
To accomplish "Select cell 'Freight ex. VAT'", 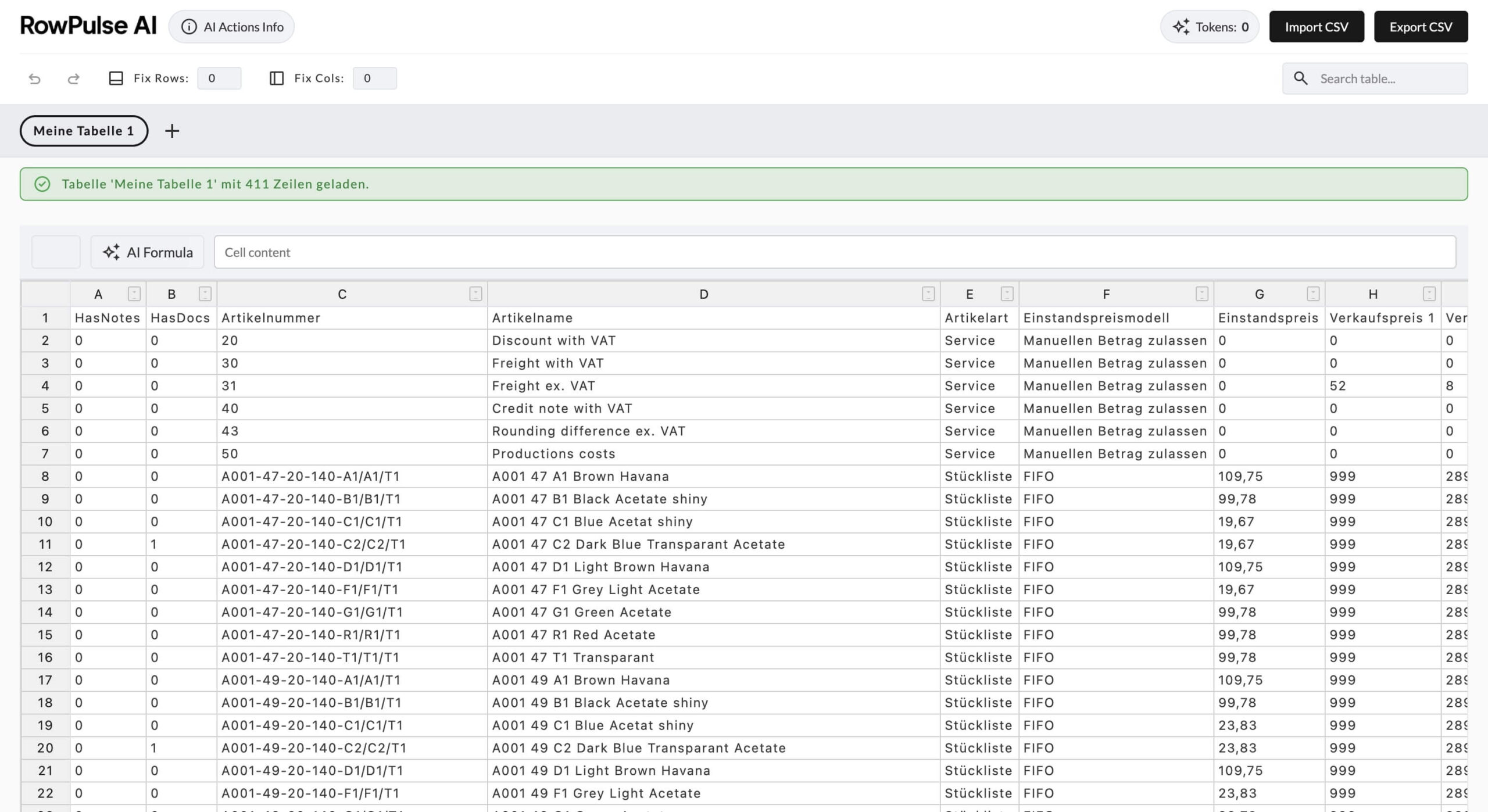I will [x=714, y=386].
